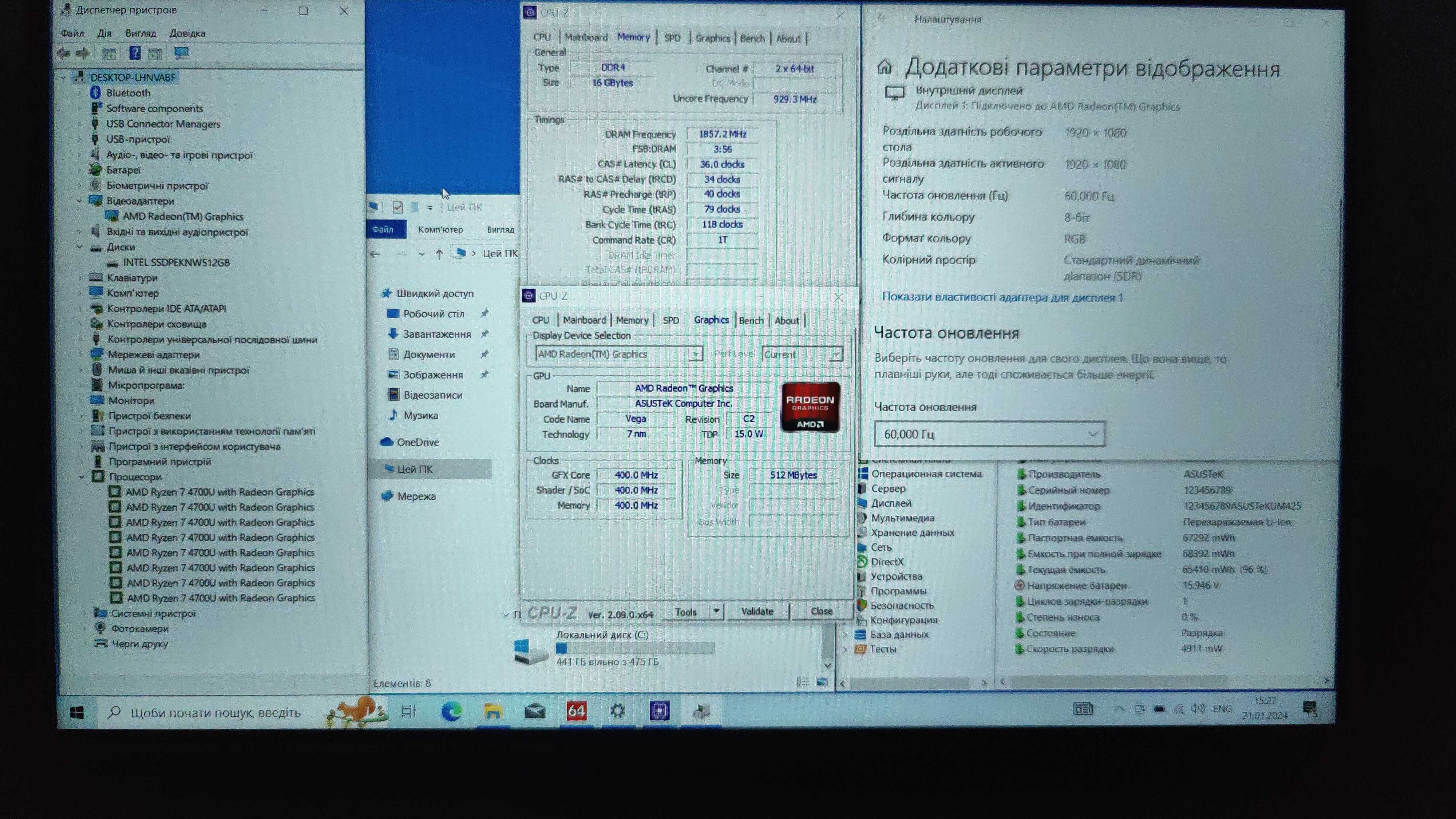This screenshot has height=819, width=1456.
Task: Click the Back arrow in Device Manager toolbar
Action: pos(63,54)
